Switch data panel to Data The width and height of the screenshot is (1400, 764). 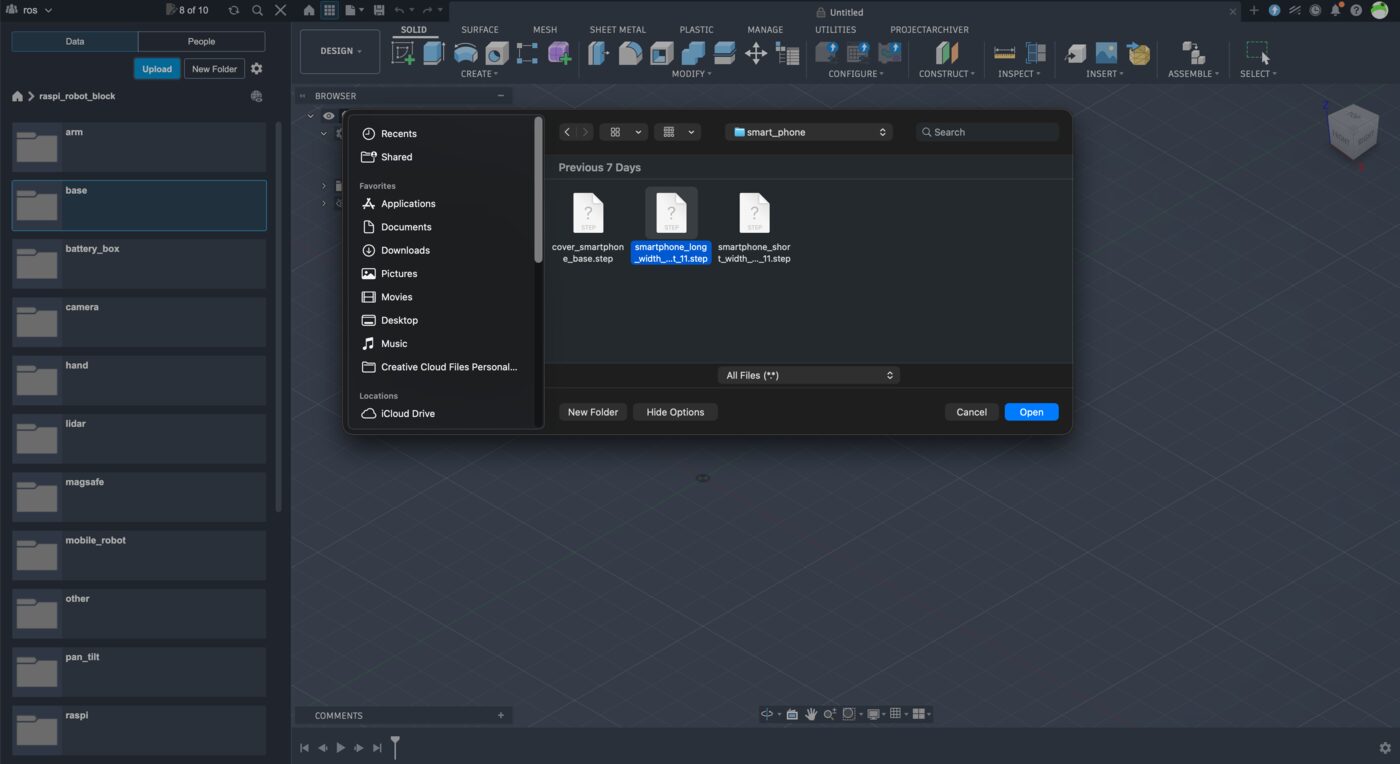click(x=75, y=42)
